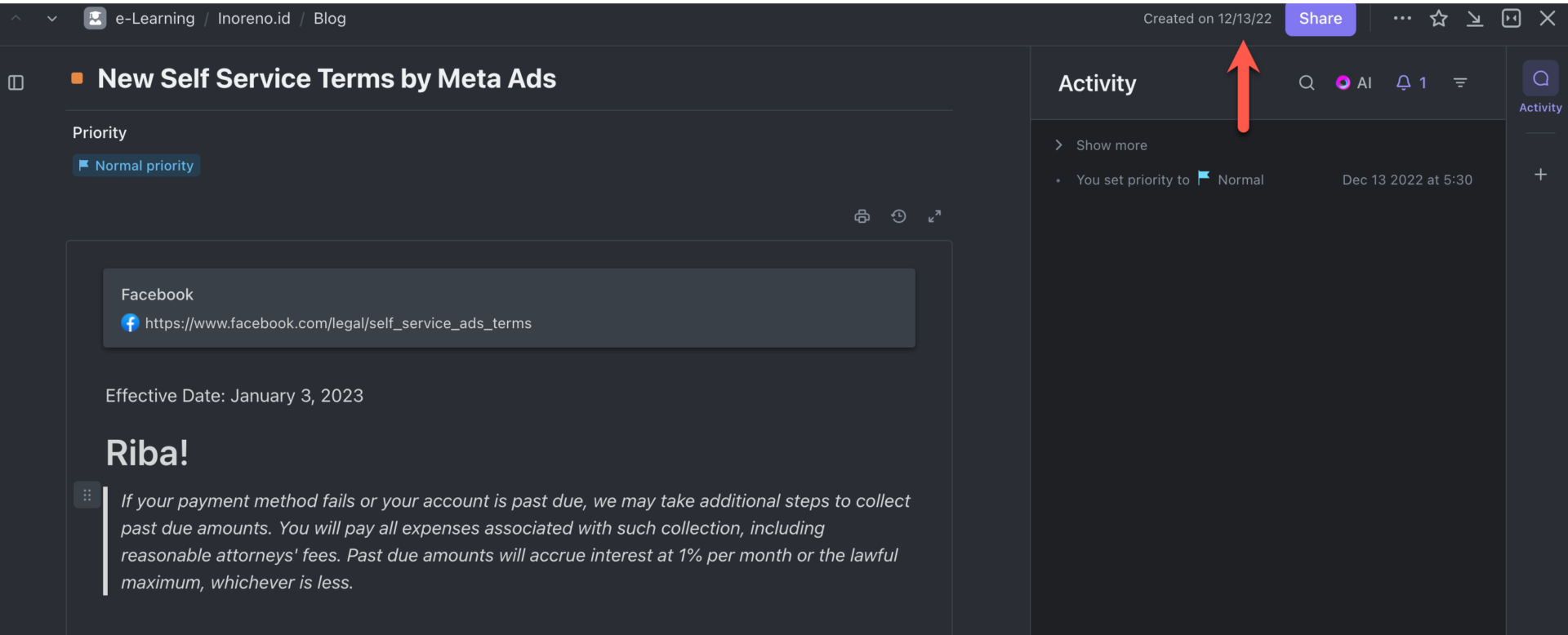Favorite this task with the star
This screenshot has height=635, width=1568.
pyautogui.click(x=1438, y=19)
